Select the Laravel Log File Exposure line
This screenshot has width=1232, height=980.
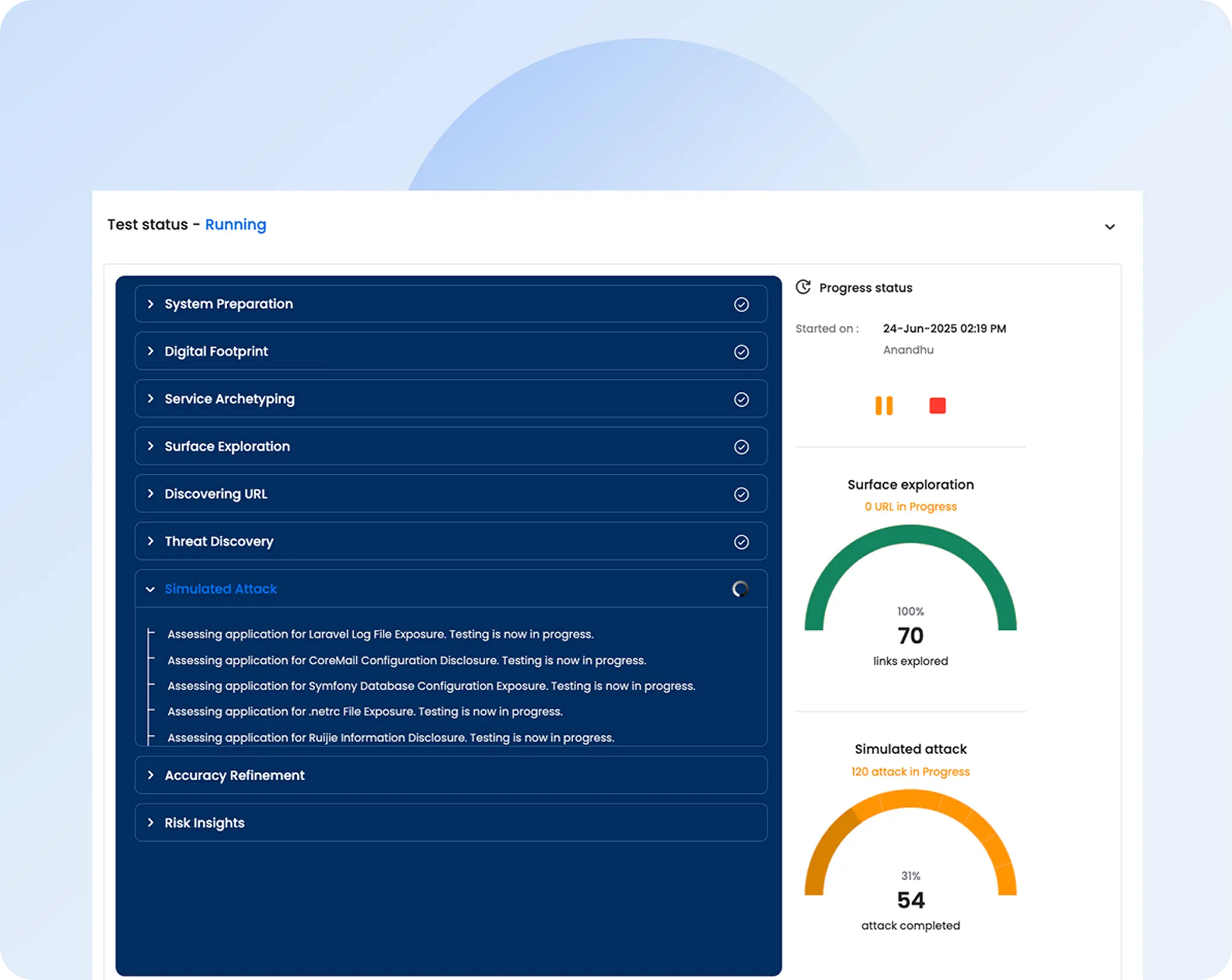(x=381, y=634)
